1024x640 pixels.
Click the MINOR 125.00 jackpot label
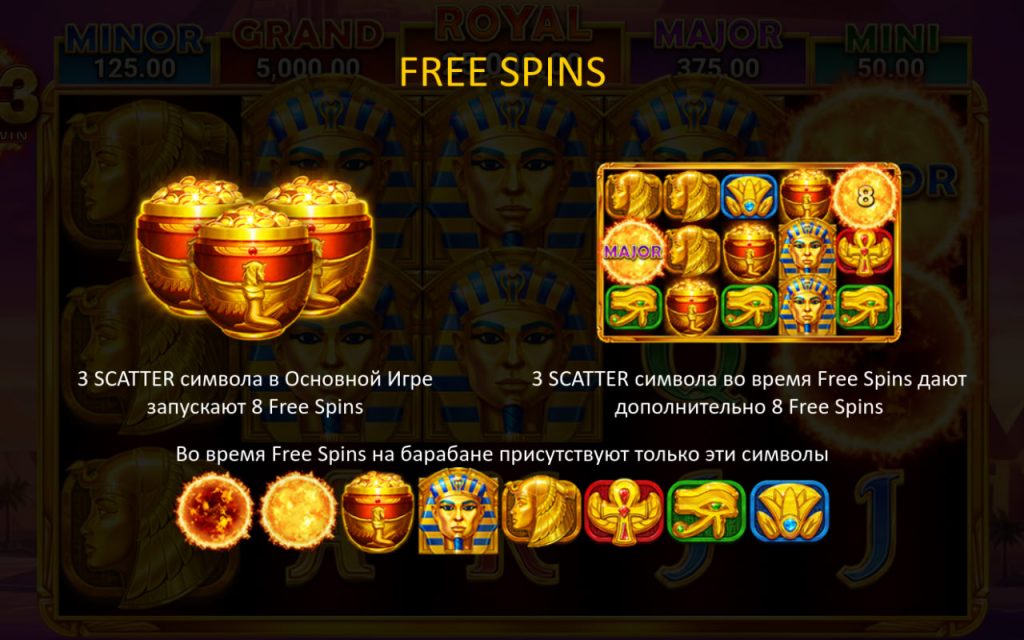point(134,52)
